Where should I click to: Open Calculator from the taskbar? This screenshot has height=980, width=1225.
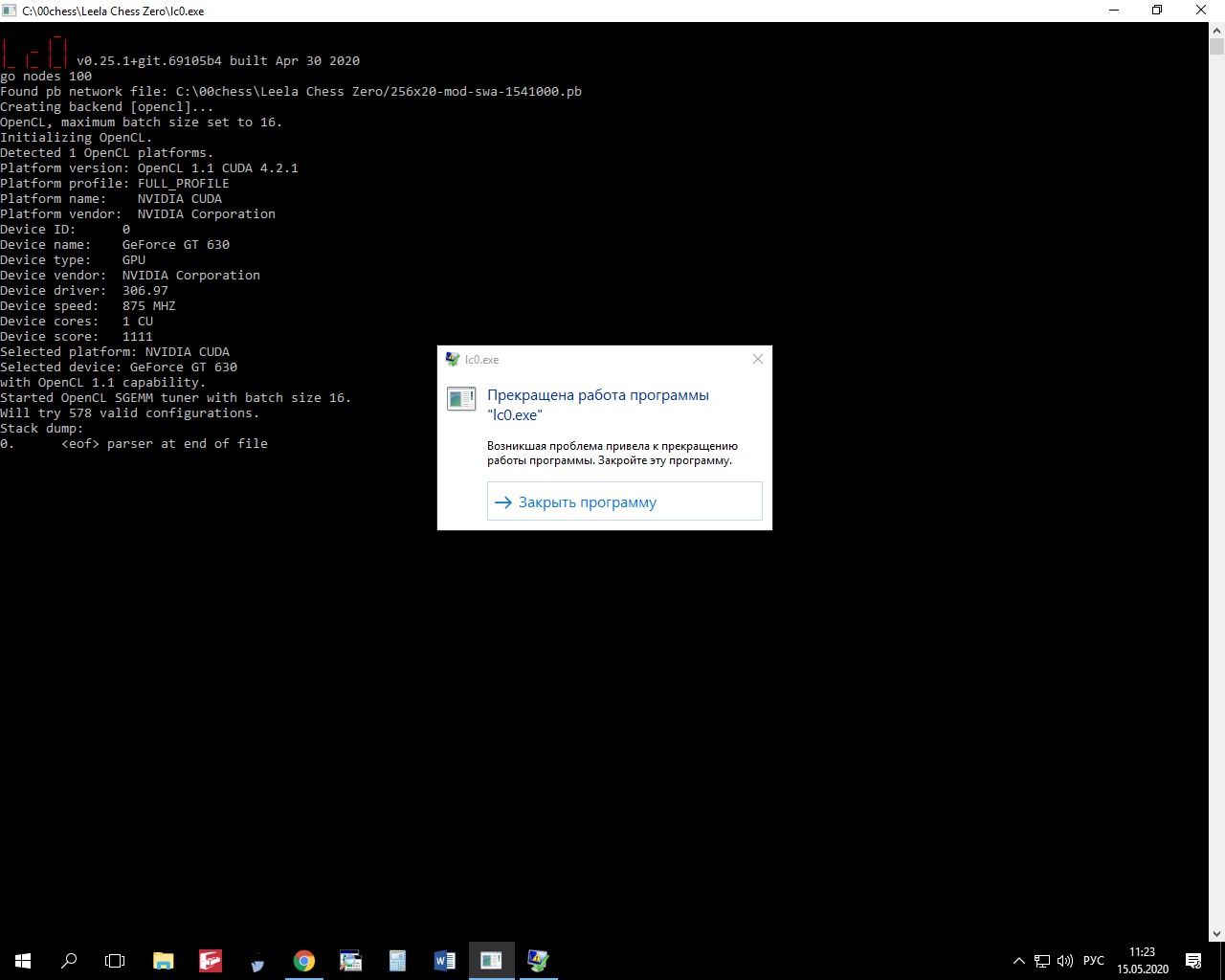pyautogui.click(x=397, y=960)
